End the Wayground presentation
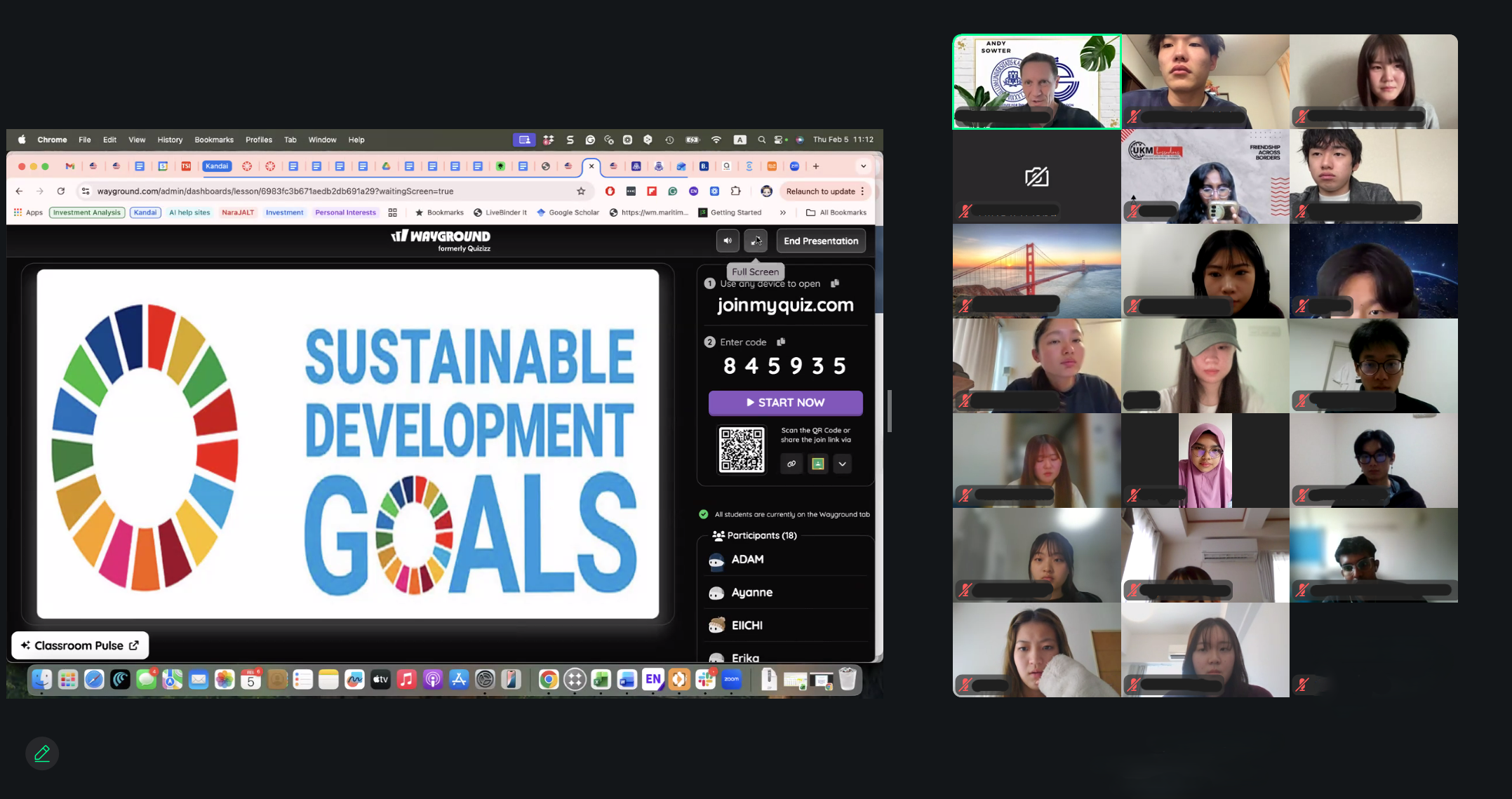Screen dimensions: 1512x799 [x=821, y=241]
